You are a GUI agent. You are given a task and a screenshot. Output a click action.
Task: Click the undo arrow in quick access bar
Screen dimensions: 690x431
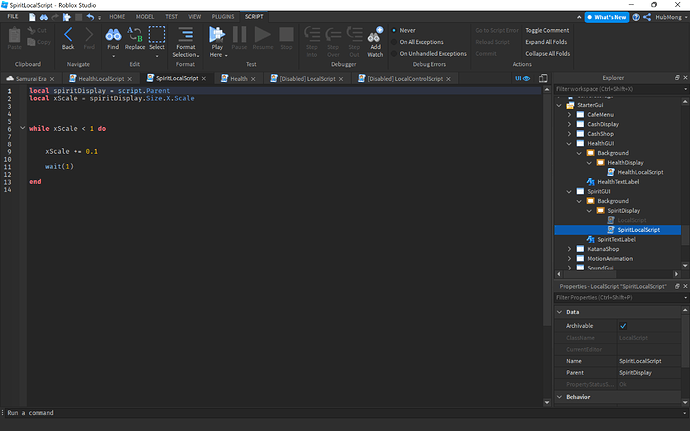[x=90, y=17]
